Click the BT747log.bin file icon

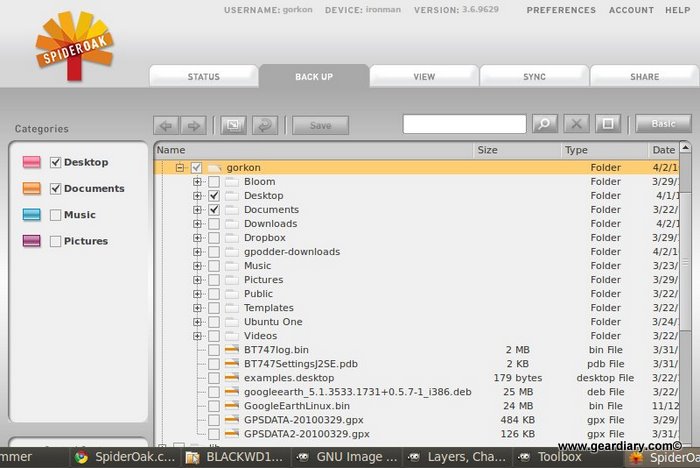232,350
